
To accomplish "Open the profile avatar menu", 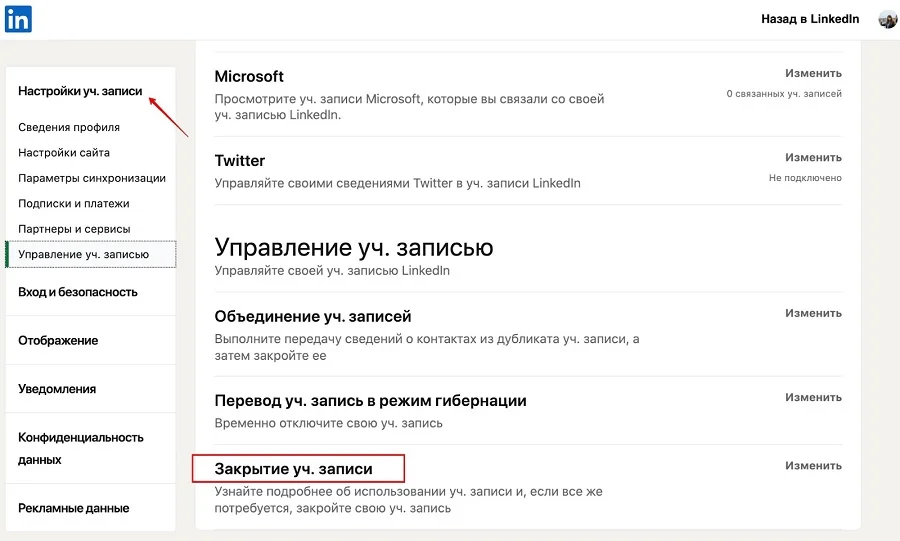I will 887,19.
